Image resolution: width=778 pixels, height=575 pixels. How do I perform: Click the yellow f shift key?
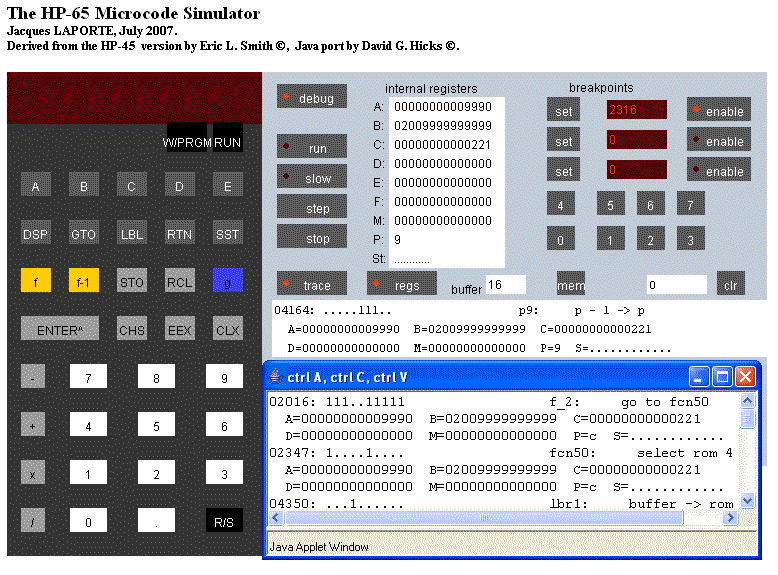tap(35, 281)
